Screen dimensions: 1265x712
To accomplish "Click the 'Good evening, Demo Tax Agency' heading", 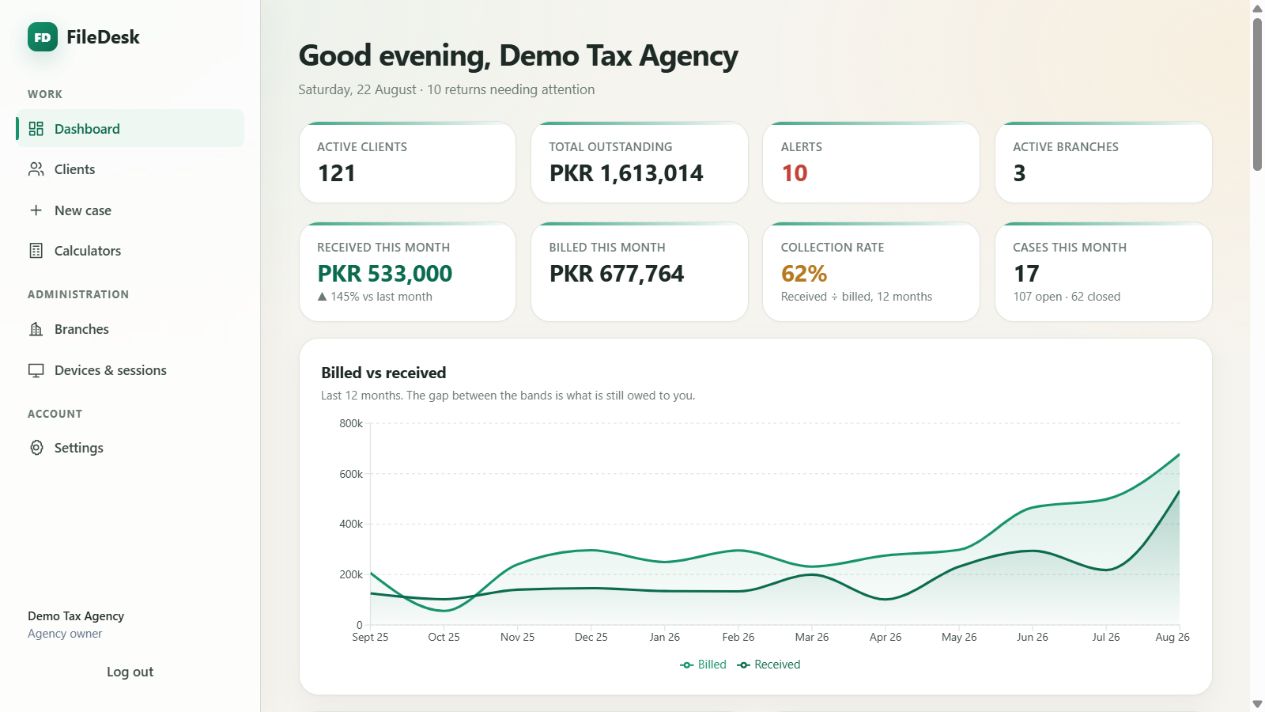I will click(518, 56).
